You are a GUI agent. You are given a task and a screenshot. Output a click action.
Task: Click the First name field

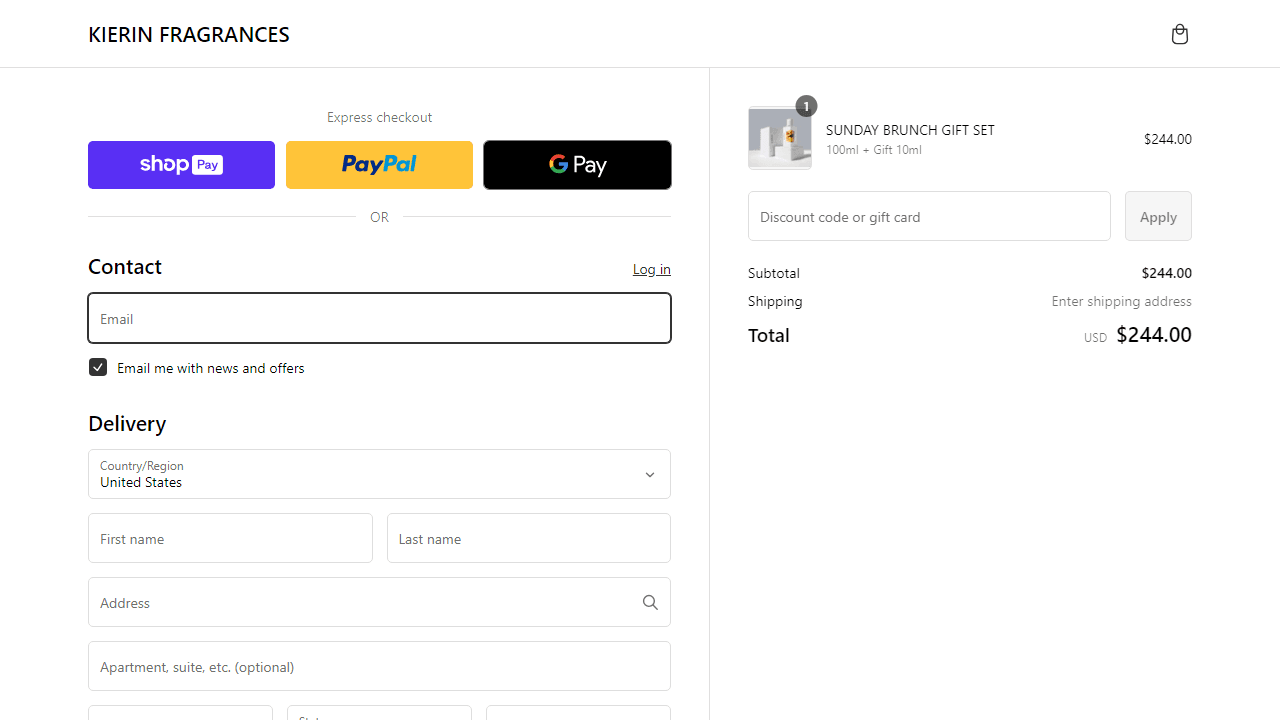point(230,538)
